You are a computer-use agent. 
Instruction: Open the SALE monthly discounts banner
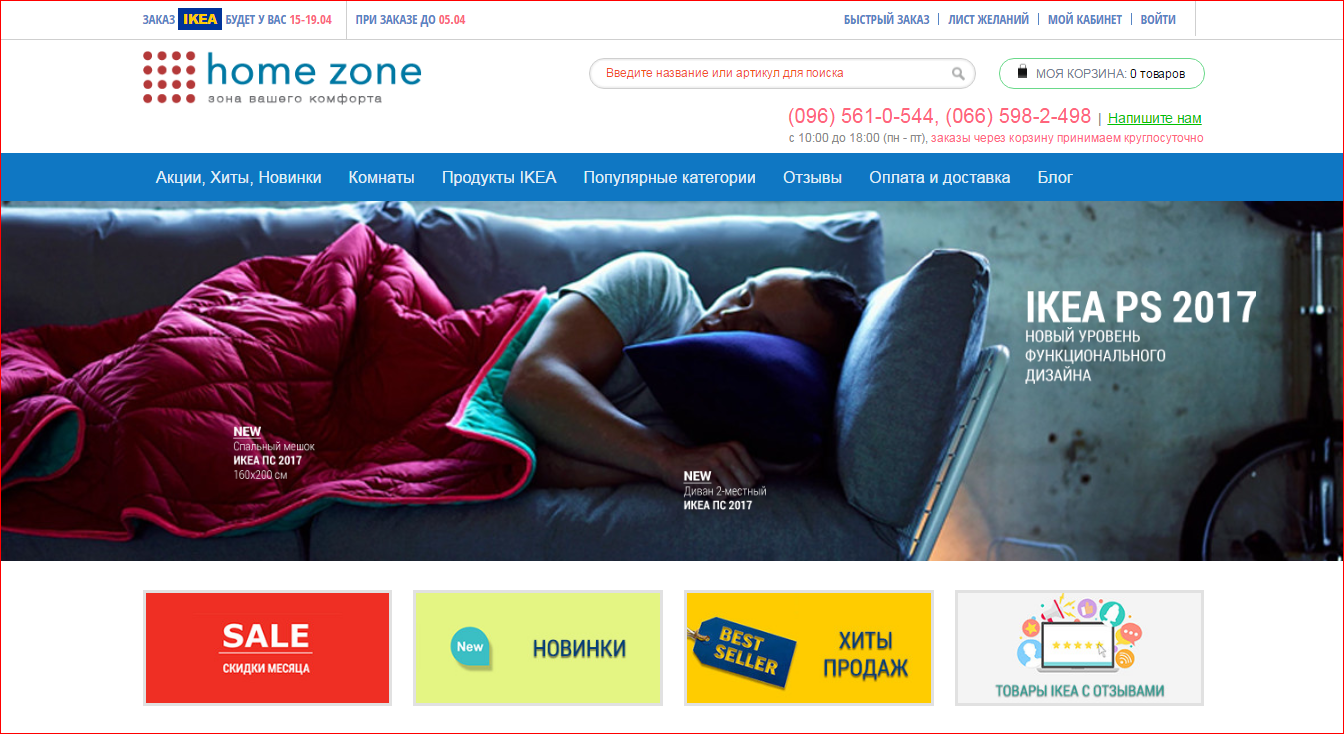coord(267,648)
